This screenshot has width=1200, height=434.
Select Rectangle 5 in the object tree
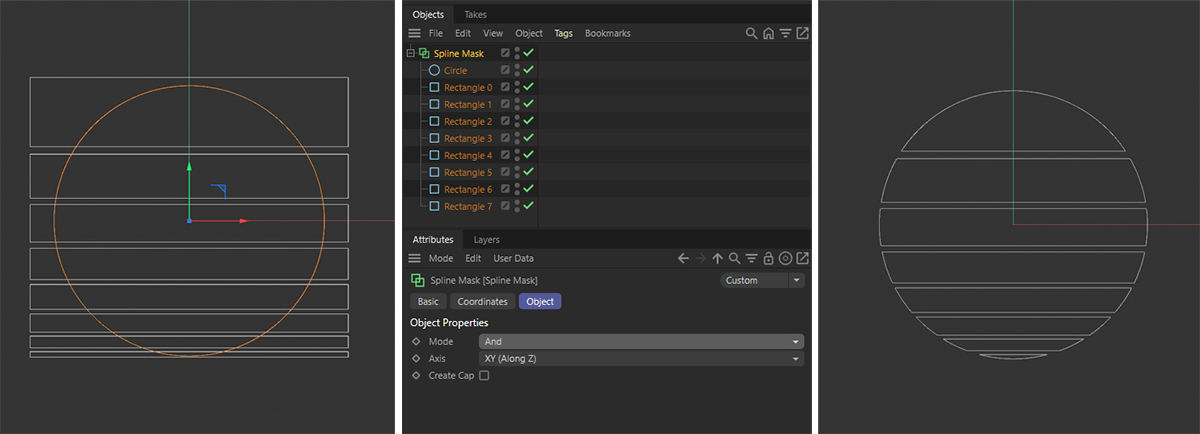[x=468, y=172]
